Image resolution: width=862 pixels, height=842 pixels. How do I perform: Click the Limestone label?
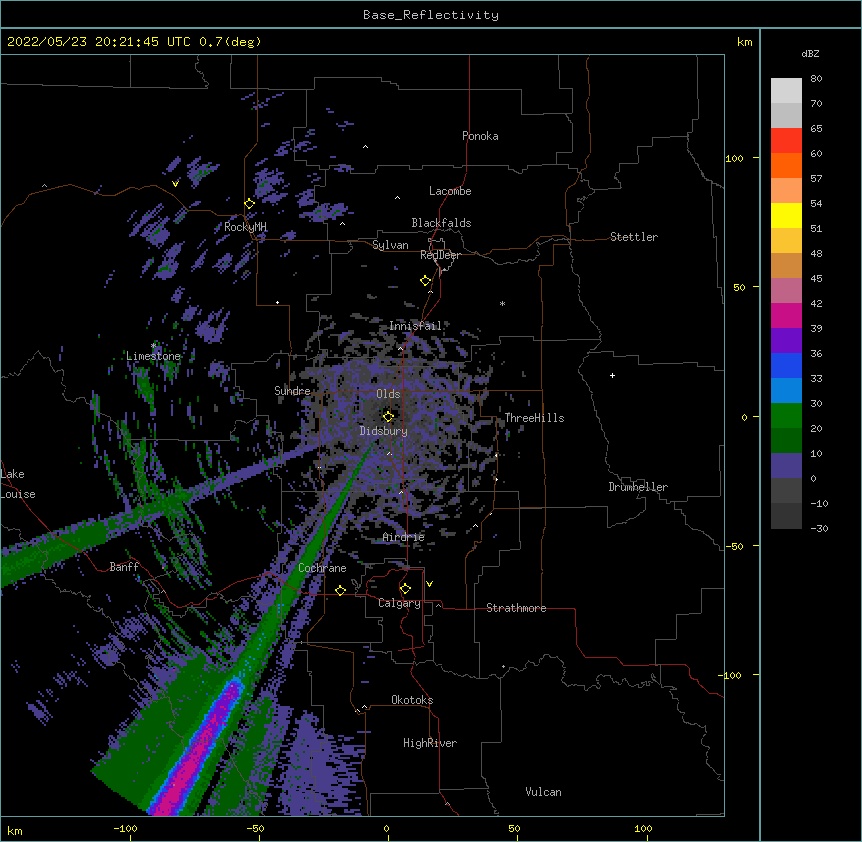pyautogui.click(x=153, y=356)
